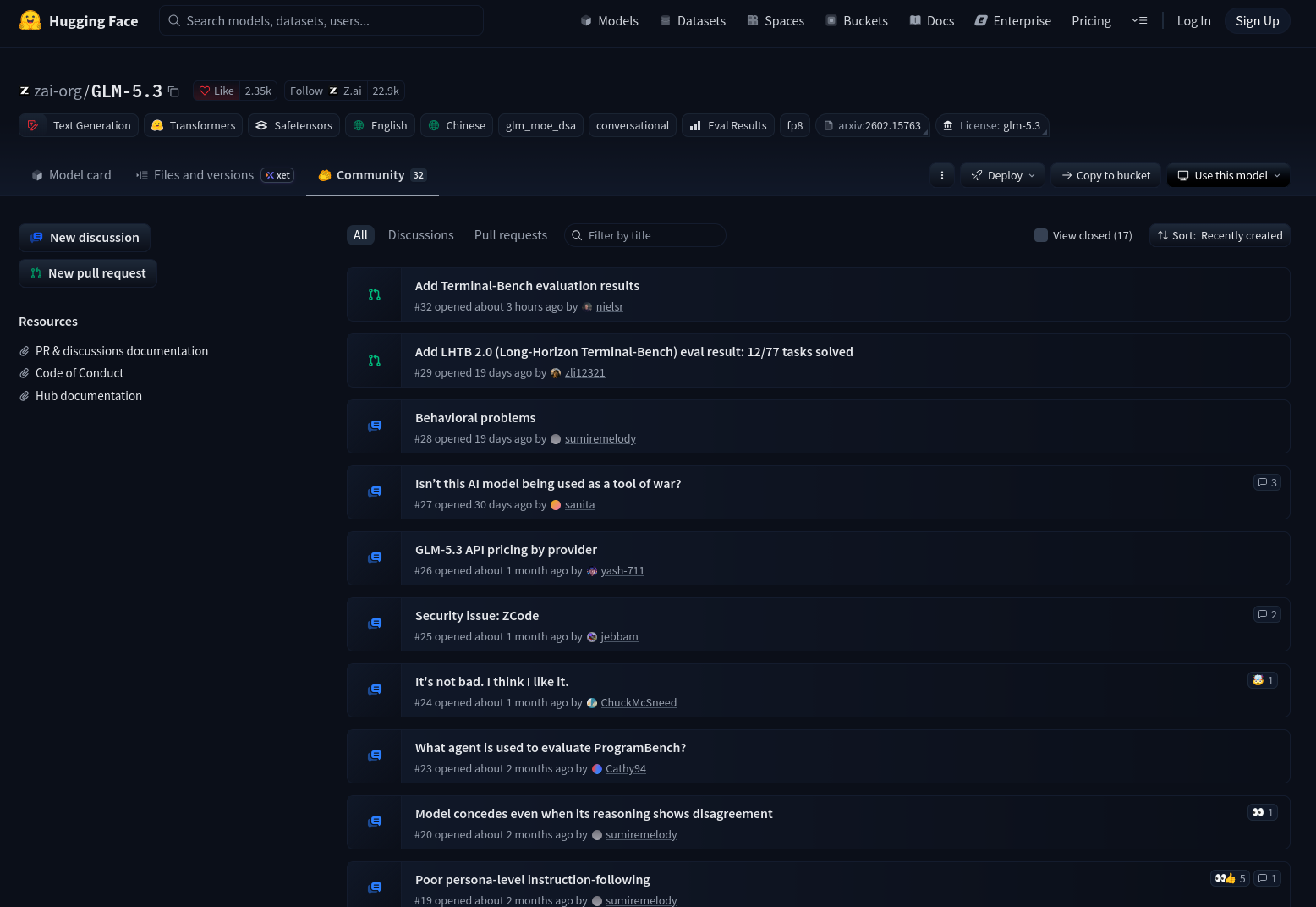This screenshot has height=907, width=1316.
Task: Open the expanded navigation menu icon in header
Action: point(1139,20)
